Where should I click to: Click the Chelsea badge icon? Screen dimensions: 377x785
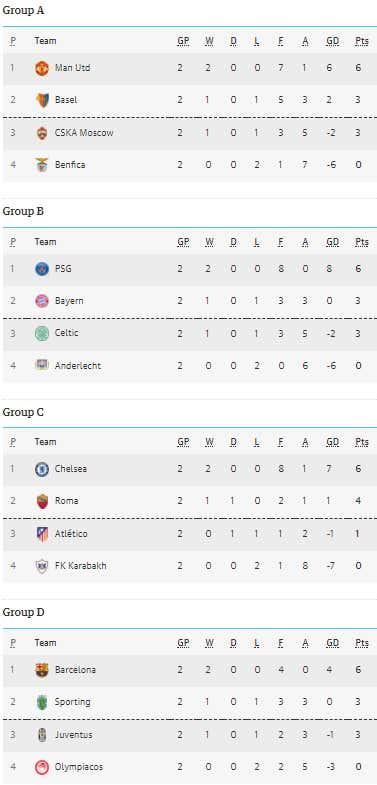42,469
